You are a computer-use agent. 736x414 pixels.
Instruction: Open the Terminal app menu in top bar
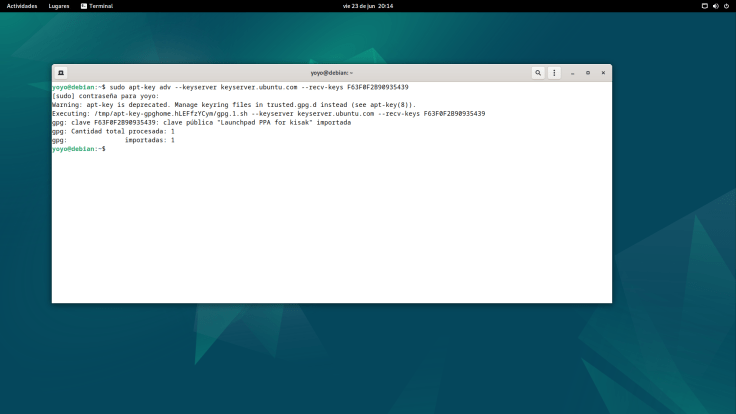(x=96, y=6)
